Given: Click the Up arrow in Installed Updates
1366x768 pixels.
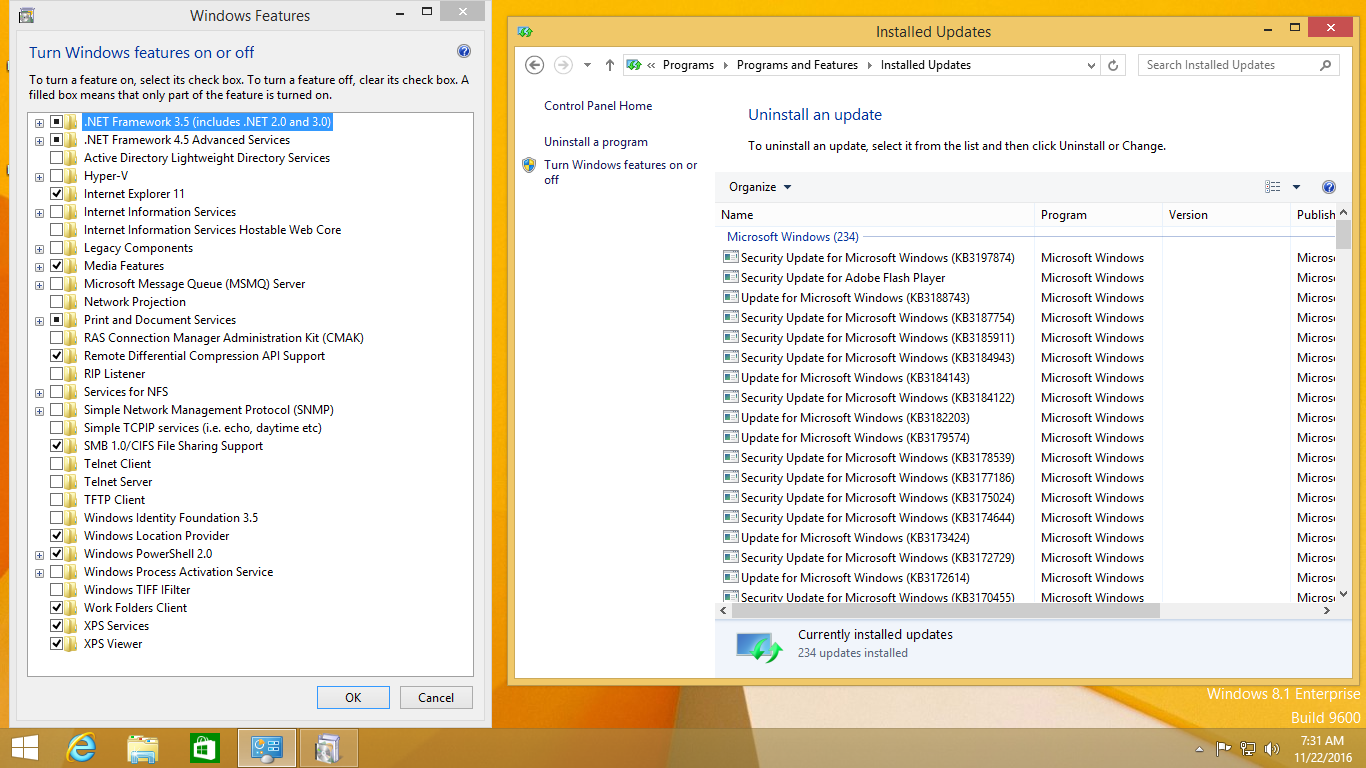Looking at the screenshot, I should (610, 65).
